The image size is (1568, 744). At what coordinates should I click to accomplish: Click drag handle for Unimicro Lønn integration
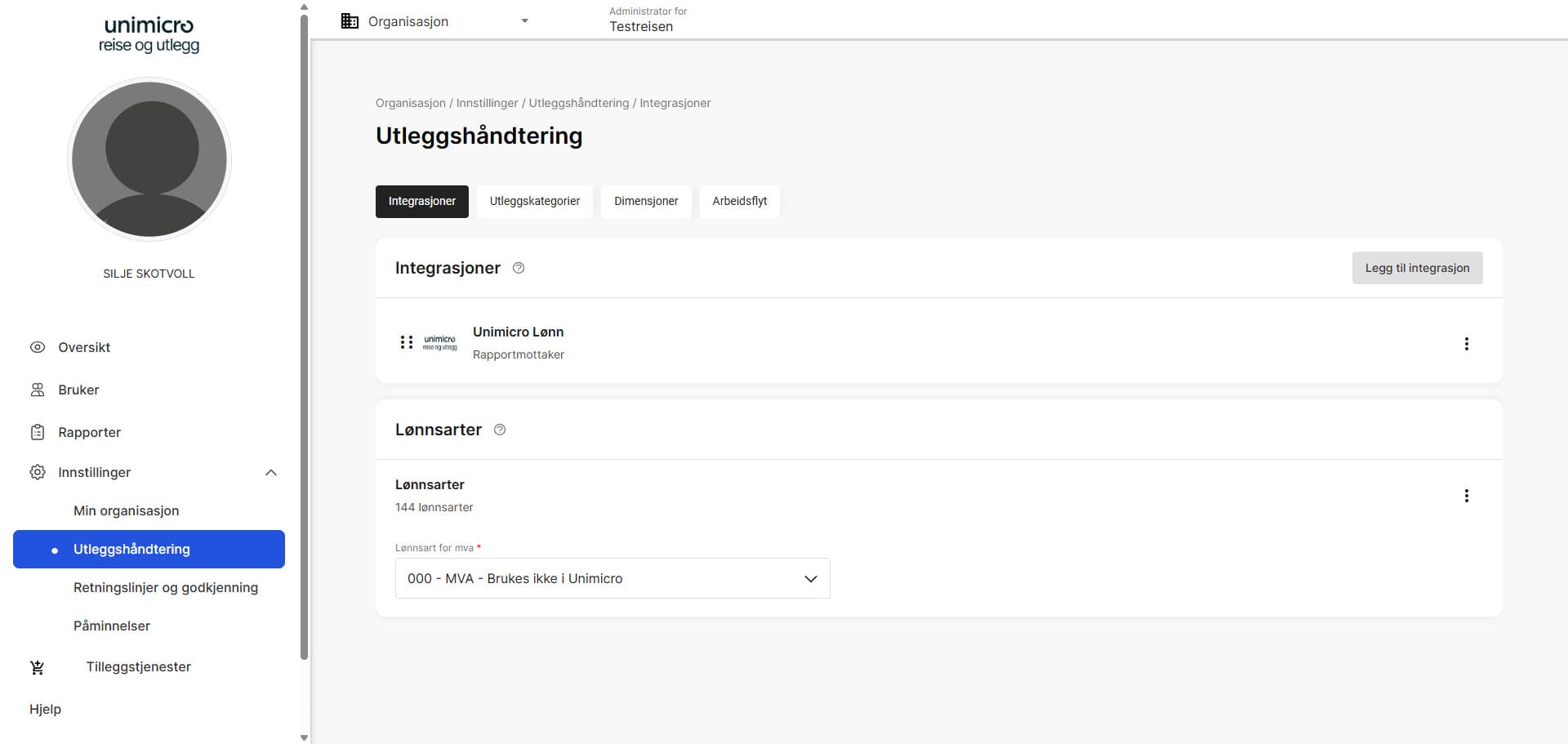click(x=406, y=342)
